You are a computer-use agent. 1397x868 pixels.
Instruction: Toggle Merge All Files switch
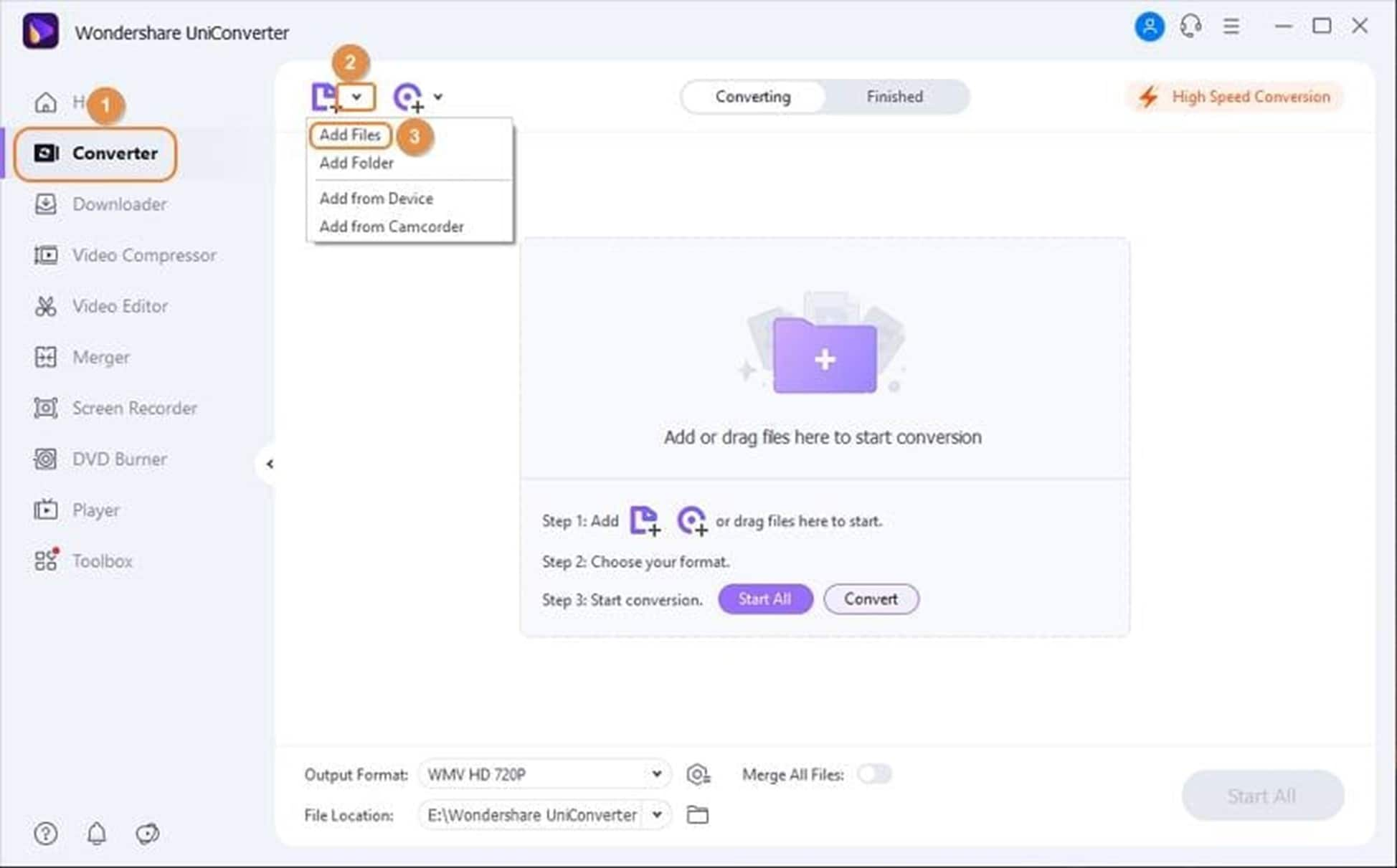pyautogui.click(x=873, y=774)
